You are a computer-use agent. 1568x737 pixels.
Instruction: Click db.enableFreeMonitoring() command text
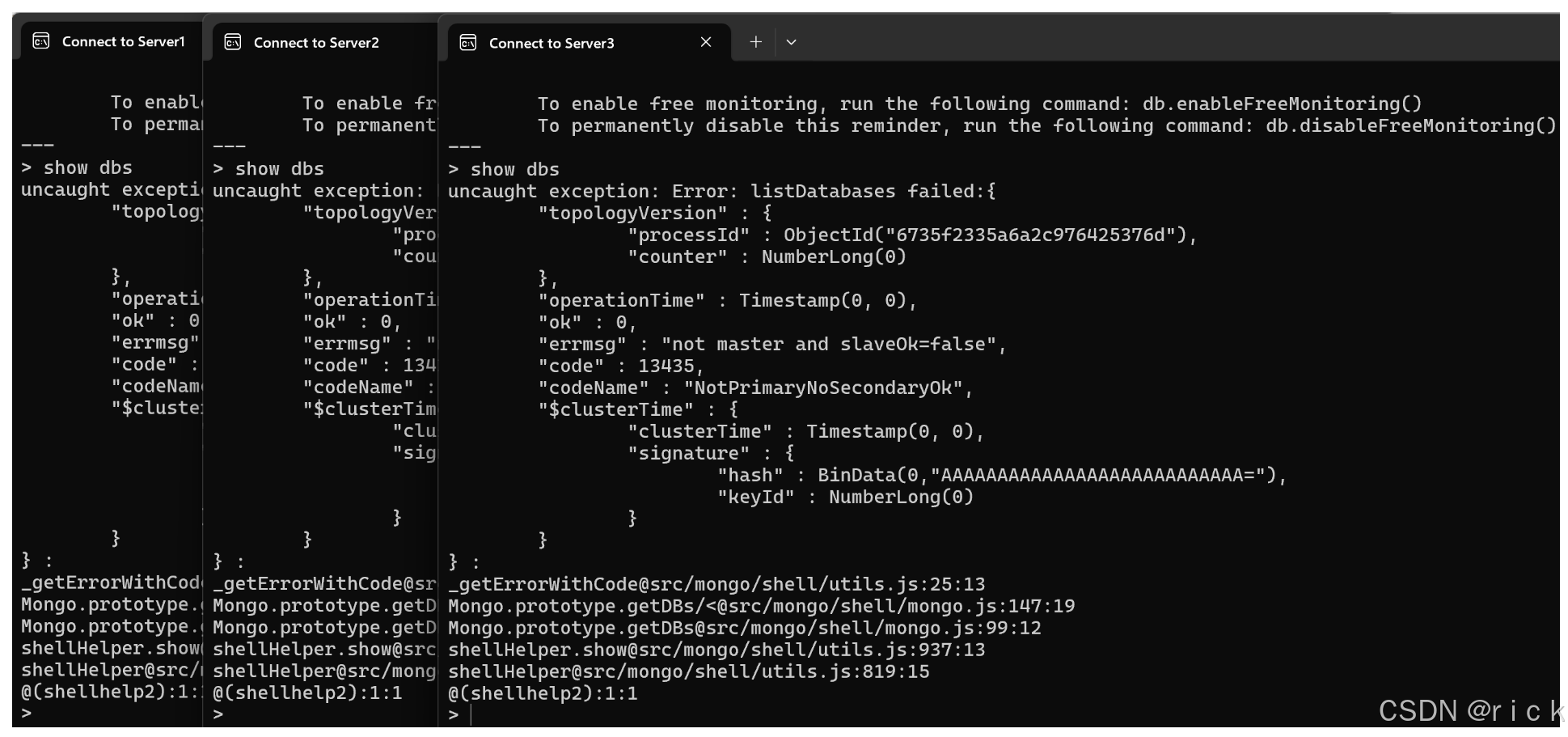(x=1282, y=104)
